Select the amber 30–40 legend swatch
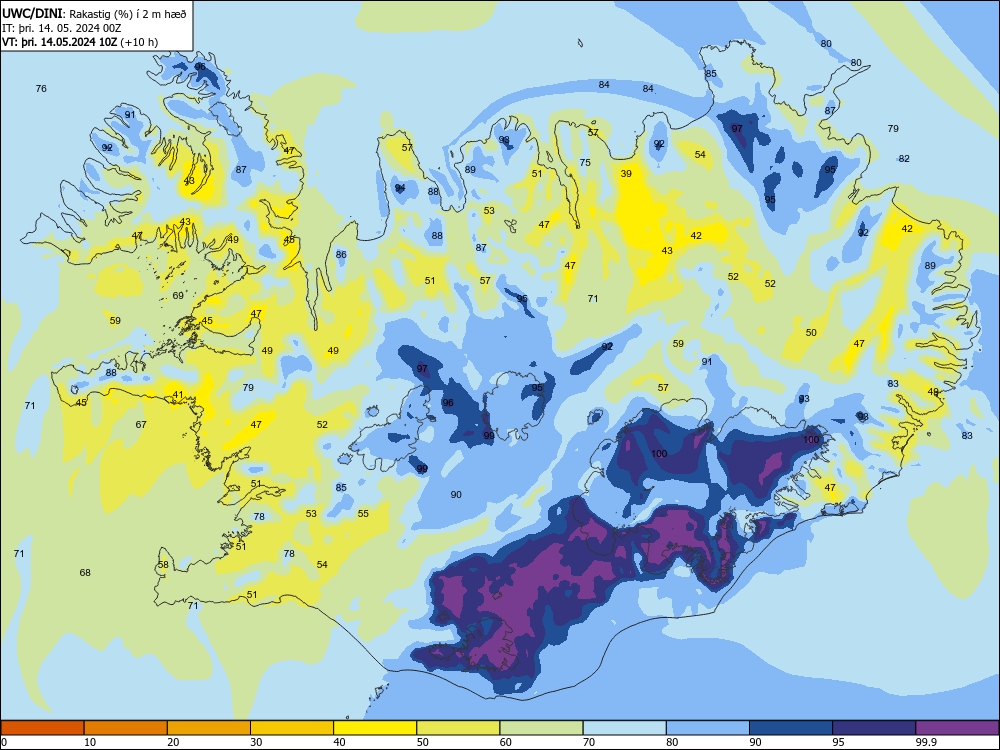Screen dimensions: 1000x750 292,728
